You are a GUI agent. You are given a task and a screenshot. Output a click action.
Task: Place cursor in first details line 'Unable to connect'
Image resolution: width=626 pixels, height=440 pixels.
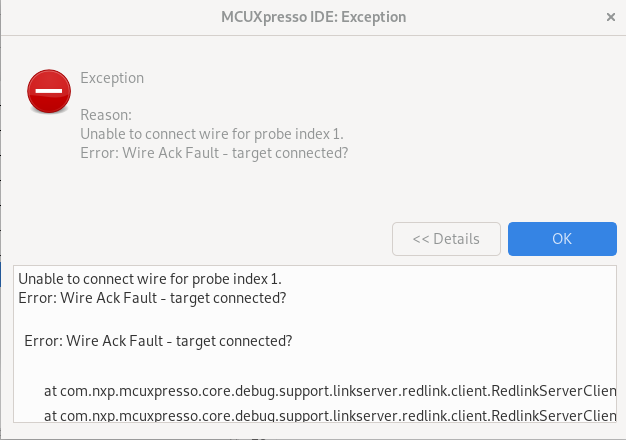[150, 279]
